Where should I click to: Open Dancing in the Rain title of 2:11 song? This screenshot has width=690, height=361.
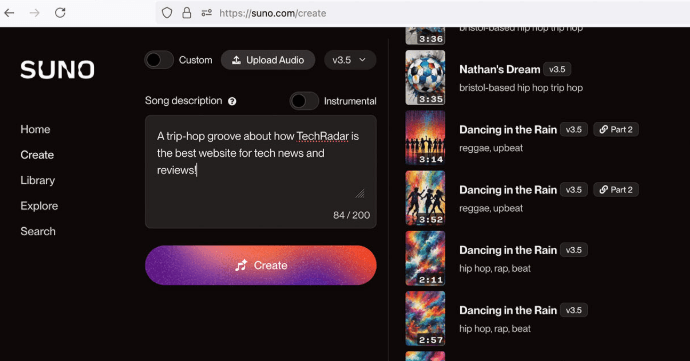point(508,250)
